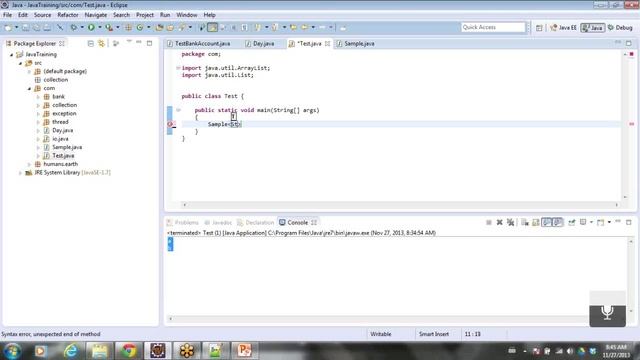This screenshot has width=640, height=360.
Task: Click editor horizontal scrollbar
Action: coord(400,205)
